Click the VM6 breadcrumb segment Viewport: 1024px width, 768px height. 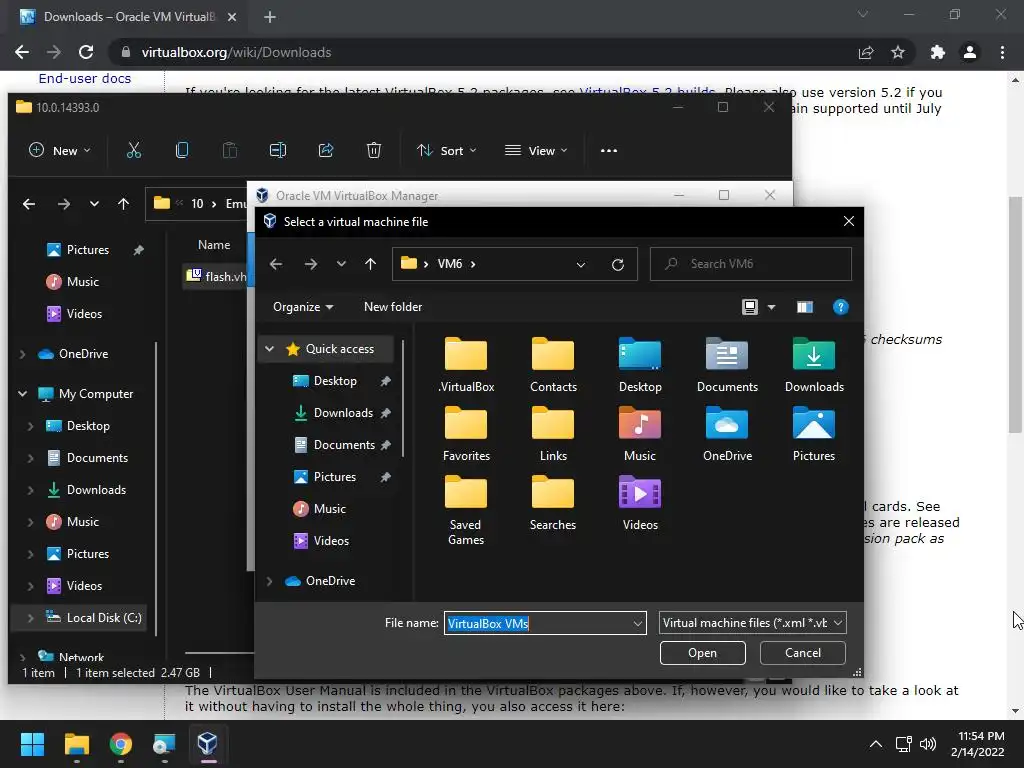point(450,264)
